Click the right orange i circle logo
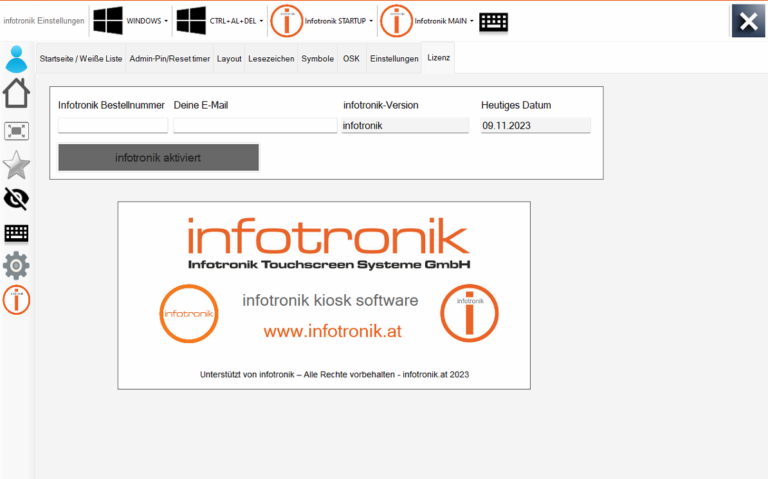768x479 pixels. coord(469,313)
